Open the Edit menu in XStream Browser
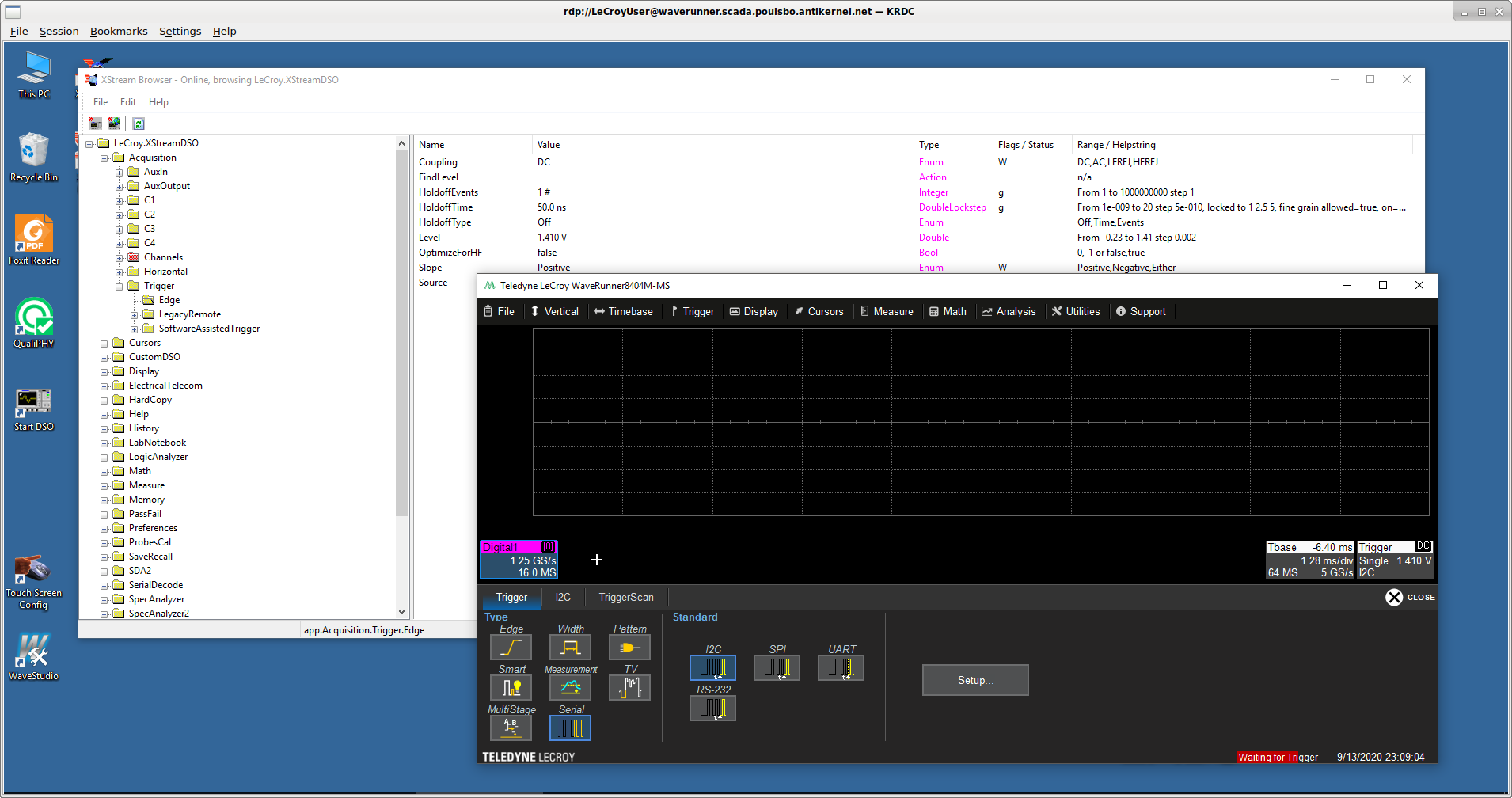1512x798 pixels. point(128,102)
